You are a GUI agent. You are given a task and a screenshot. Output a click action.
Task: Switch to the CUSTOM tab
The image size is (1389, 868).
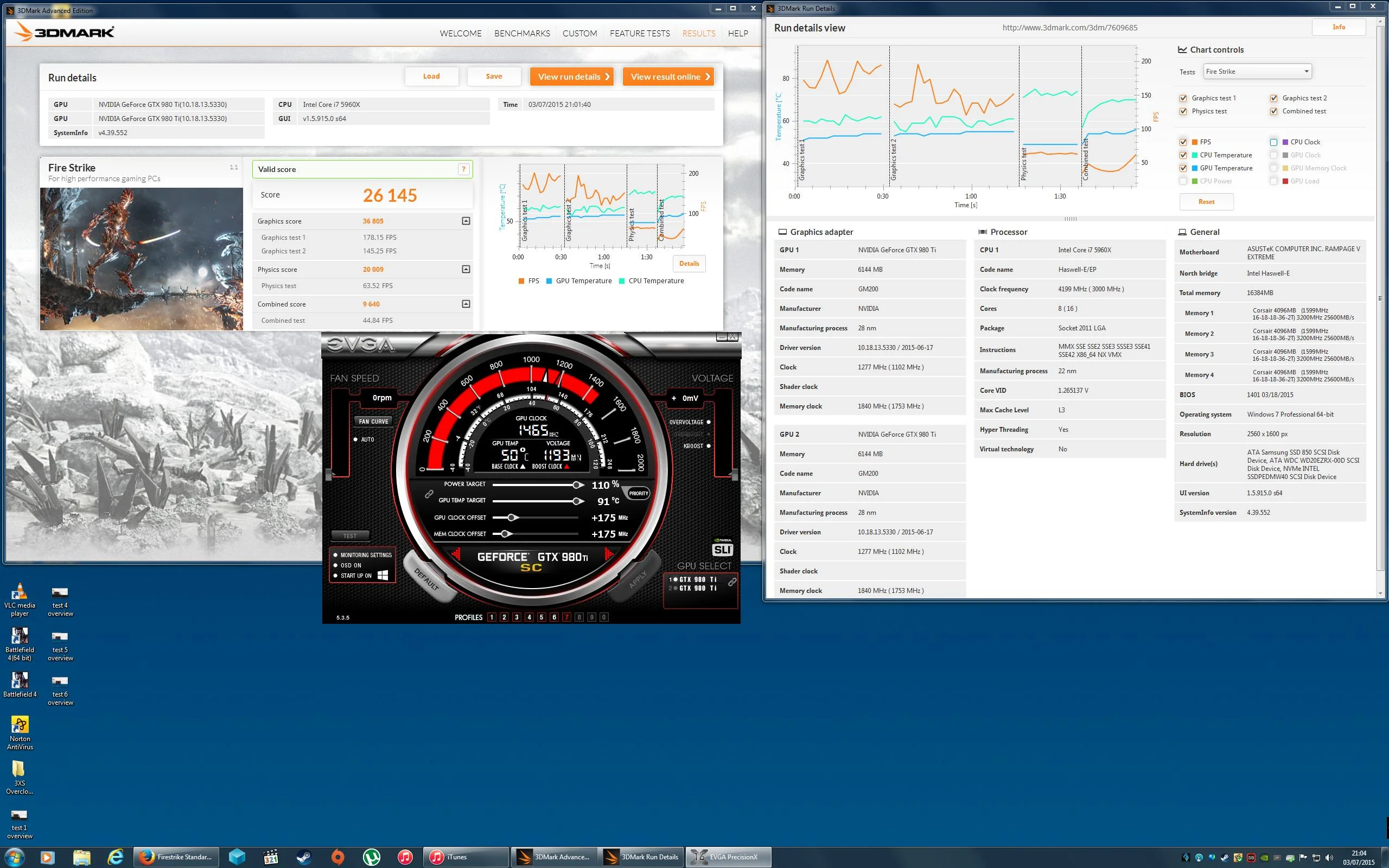point(579,33)
